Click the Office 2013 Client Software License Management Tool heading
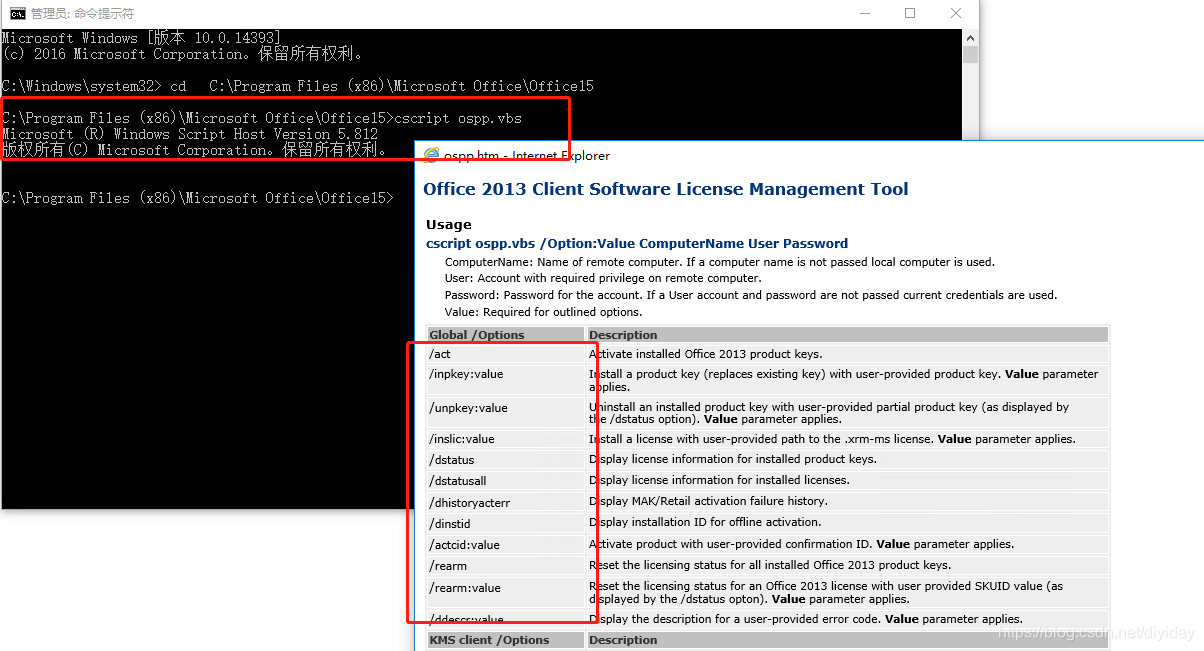The height and width of the screenshot is (651, 1204). [x=666, y=189]
